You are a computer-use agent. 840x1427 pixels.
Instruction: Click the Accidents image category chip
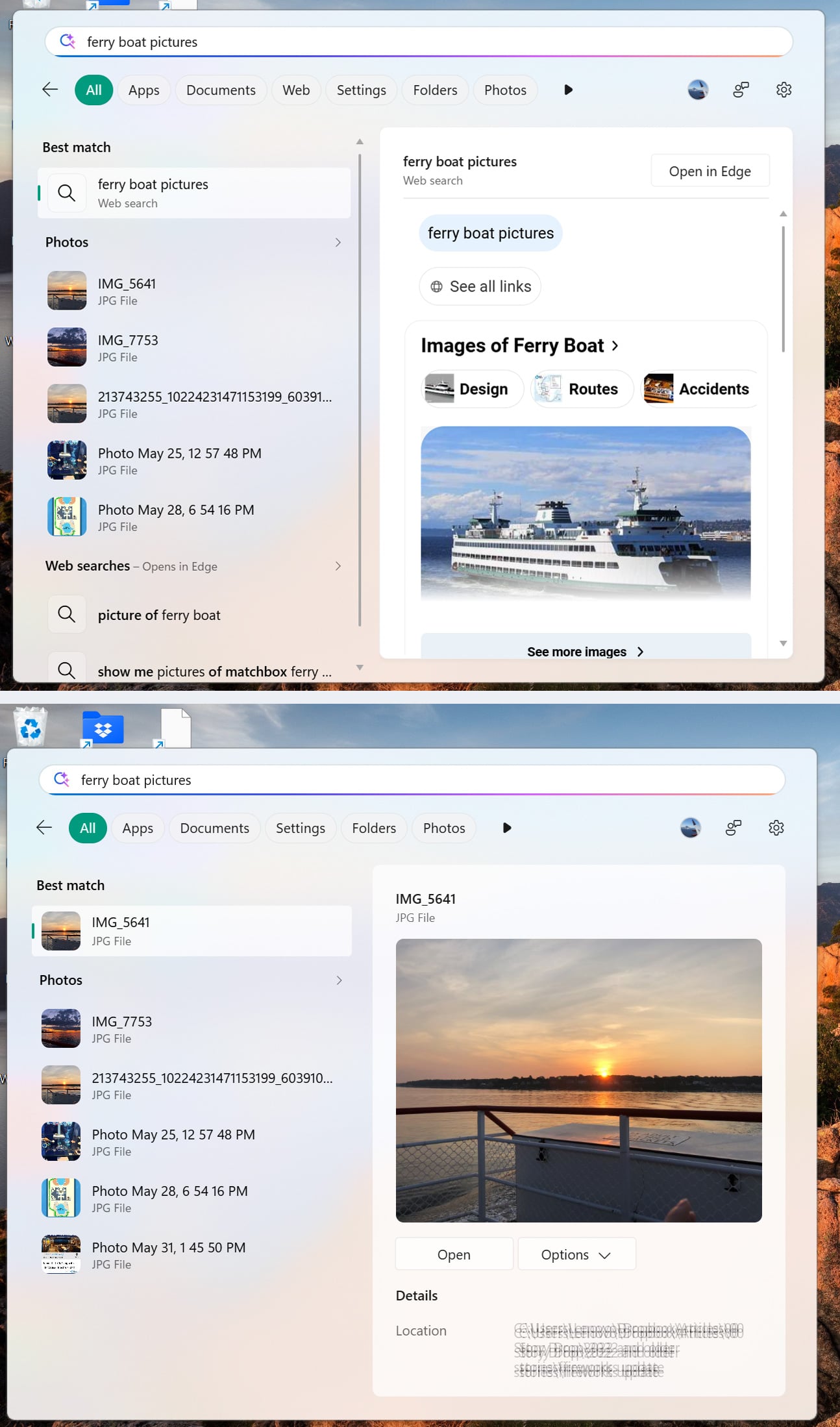(700, 389)
